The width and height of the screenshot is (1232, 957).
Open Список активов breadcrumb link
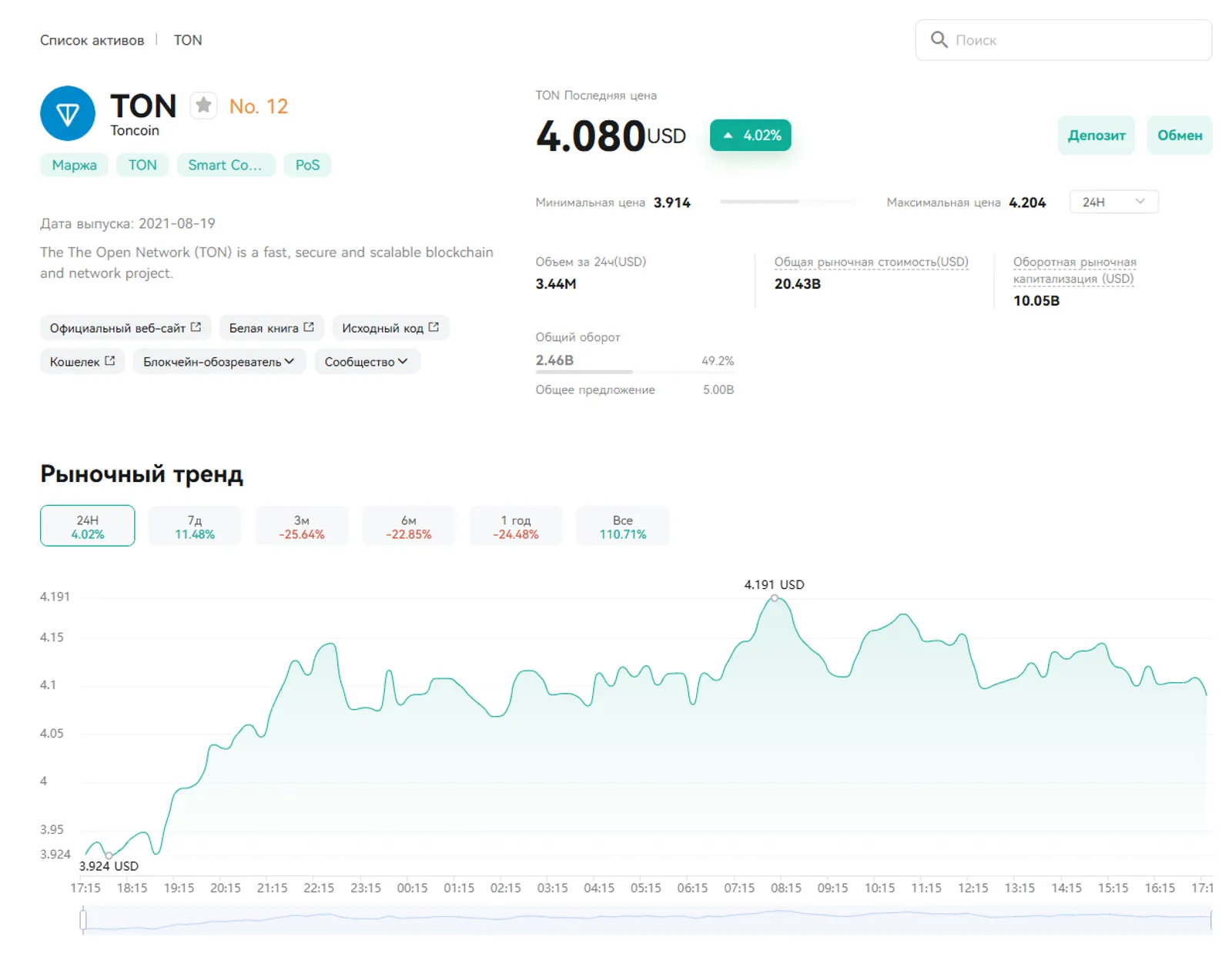92,40
